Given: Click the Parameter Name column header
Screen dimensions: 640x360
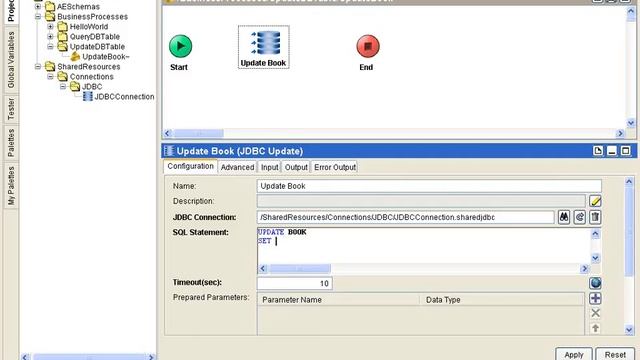Looking at the screenshot, I should pyautogui.click(x=338, y=300).
